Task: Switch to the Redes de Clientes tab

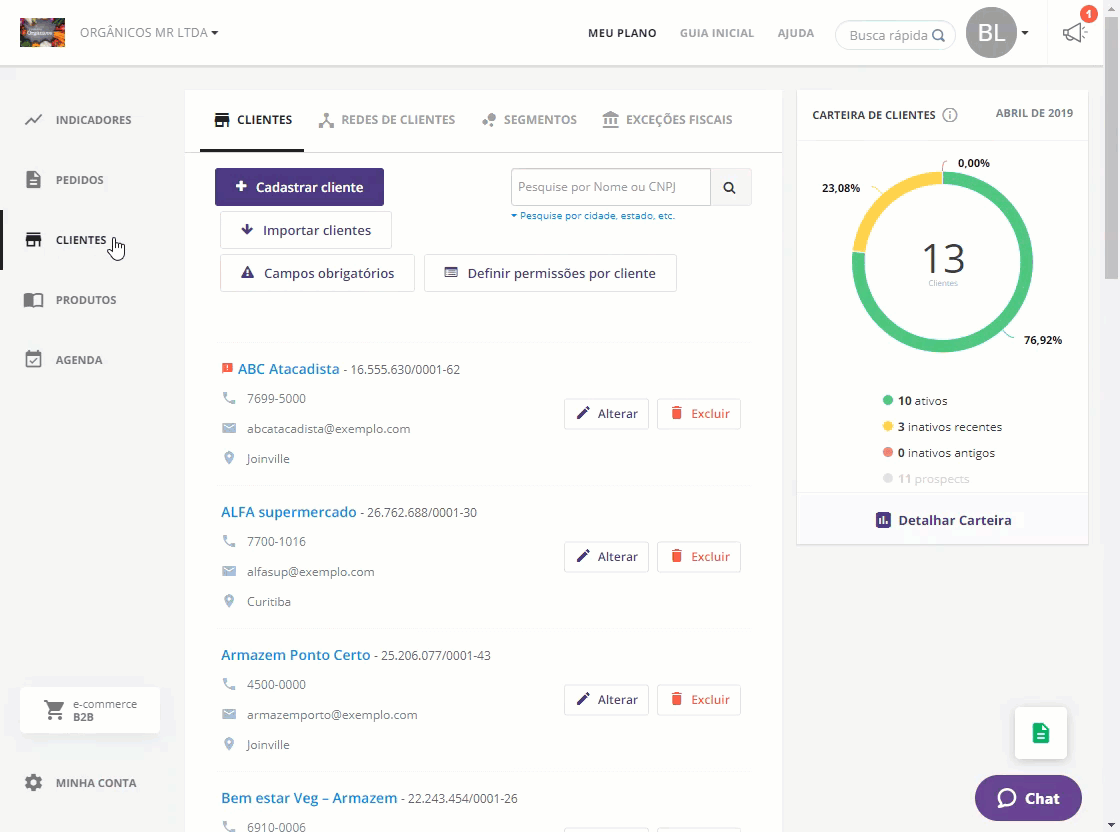Action: 386,120
